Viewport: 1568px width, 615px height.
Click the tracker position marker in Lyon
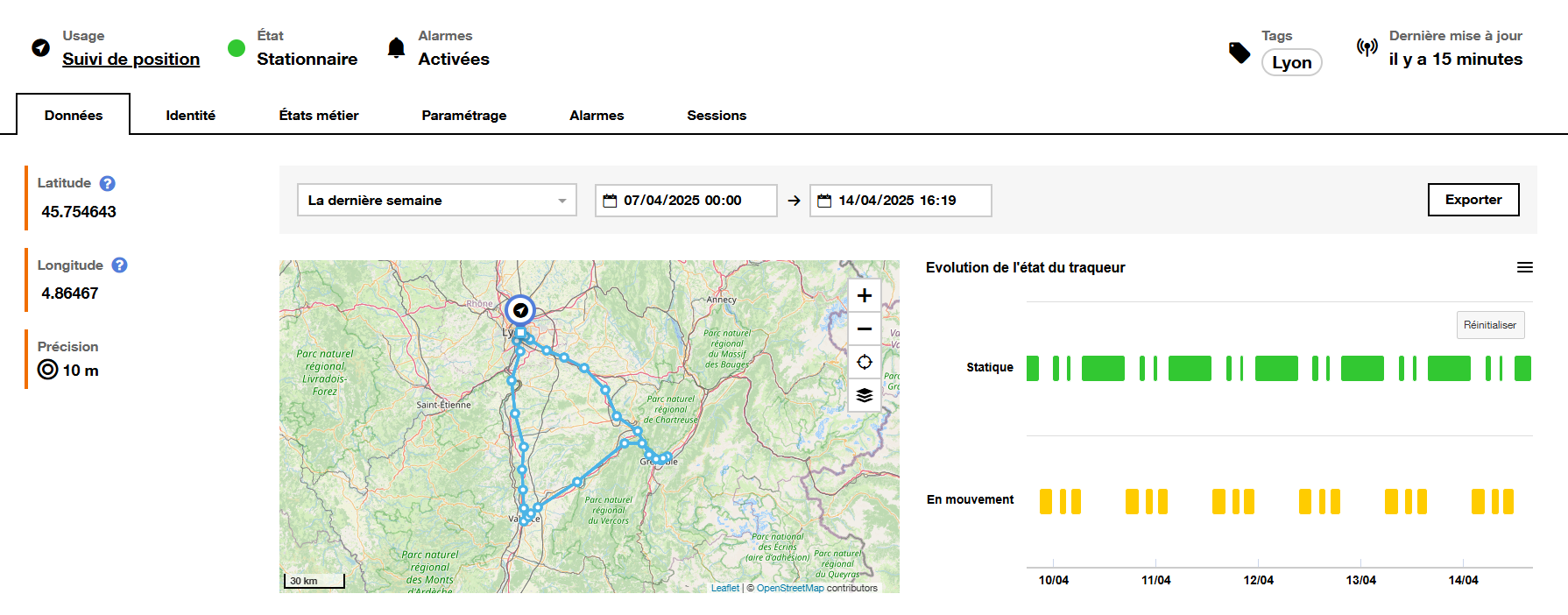click(520, 310)
